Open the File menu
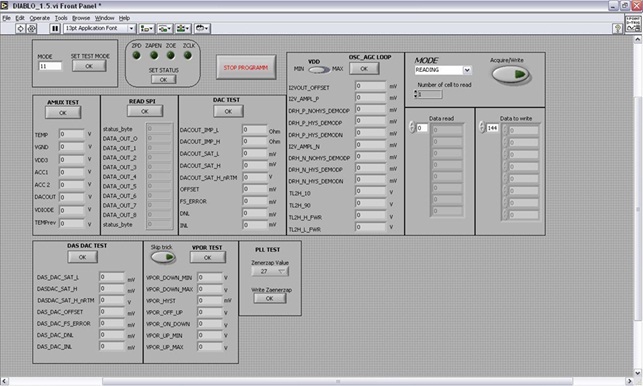643x386 pixels. coord(7,18)
